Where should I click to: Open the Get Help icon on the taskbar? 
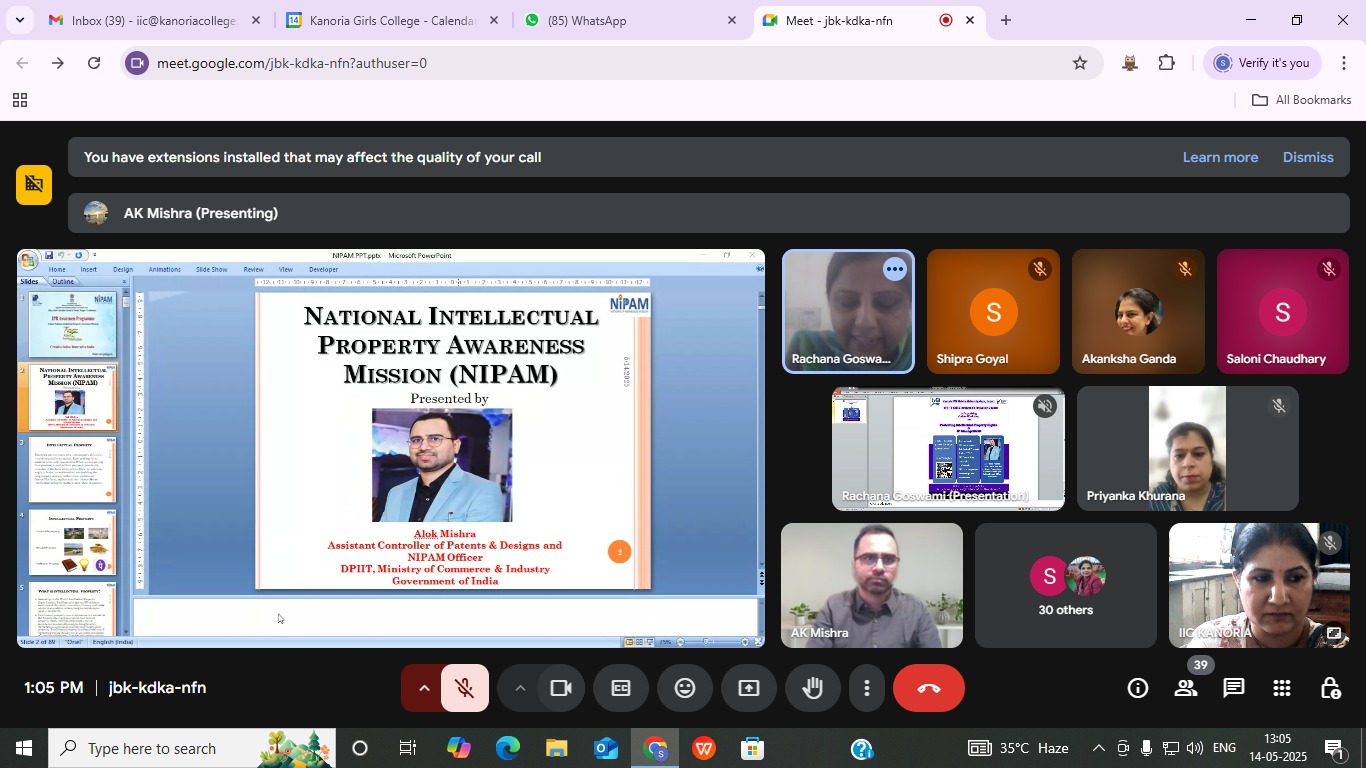coord(862,748)
